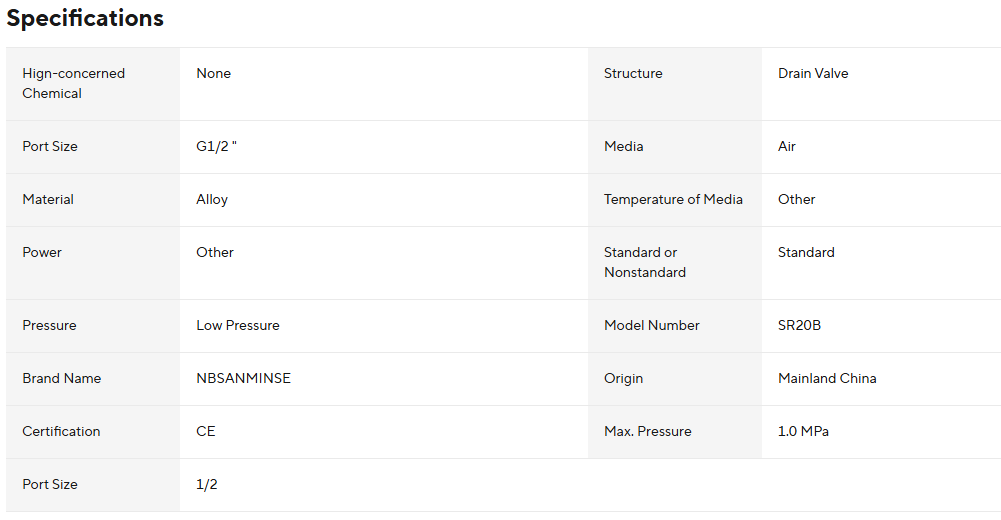Select the Model Number label

point(652,325)
